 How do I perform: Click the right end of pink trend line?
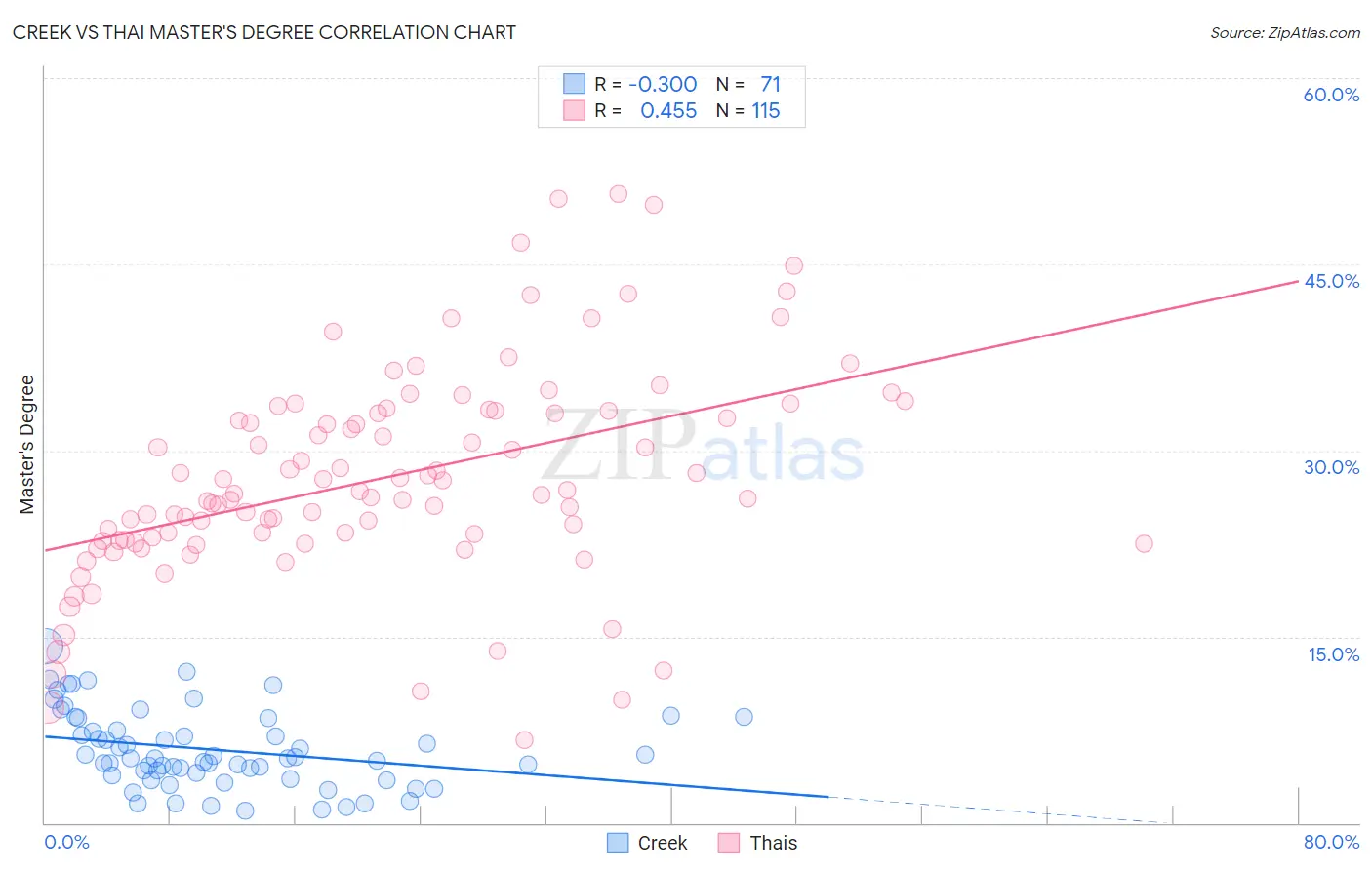click(x=1297, y=281)
